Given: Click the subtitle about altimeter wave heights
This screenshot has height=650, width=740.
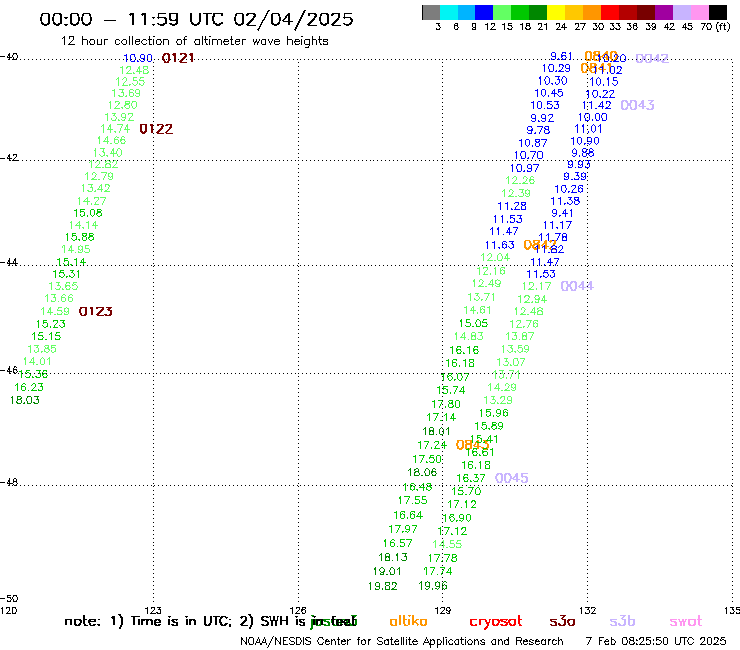Looking at the screenshot, I should [x=194, y=41].
